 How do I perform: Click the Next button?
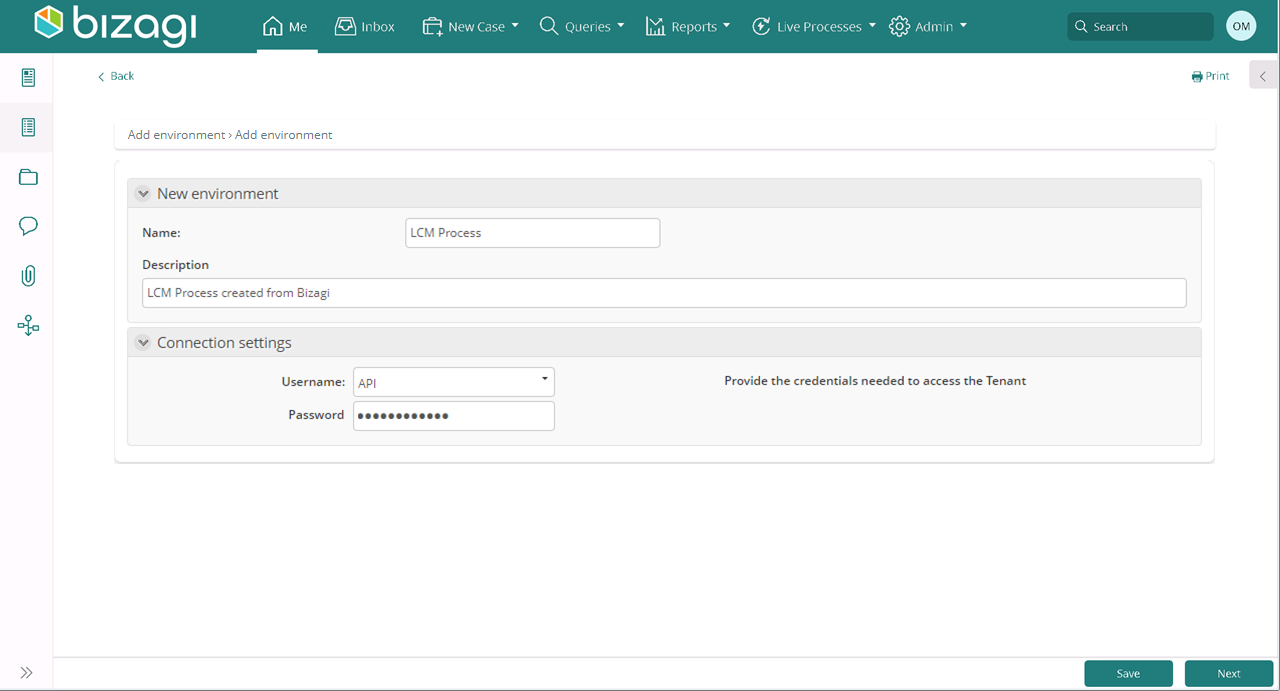pos(1229,674)
